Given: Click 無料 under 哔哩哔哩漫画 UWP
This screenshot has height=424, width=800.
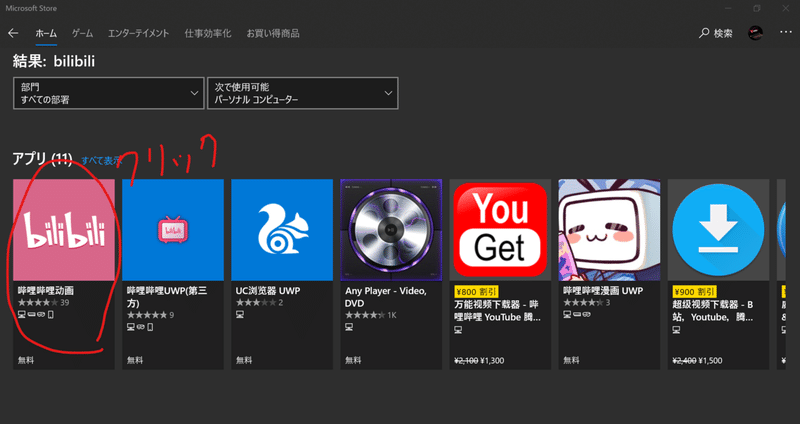Looking at the screenshot, I should 571,360.
